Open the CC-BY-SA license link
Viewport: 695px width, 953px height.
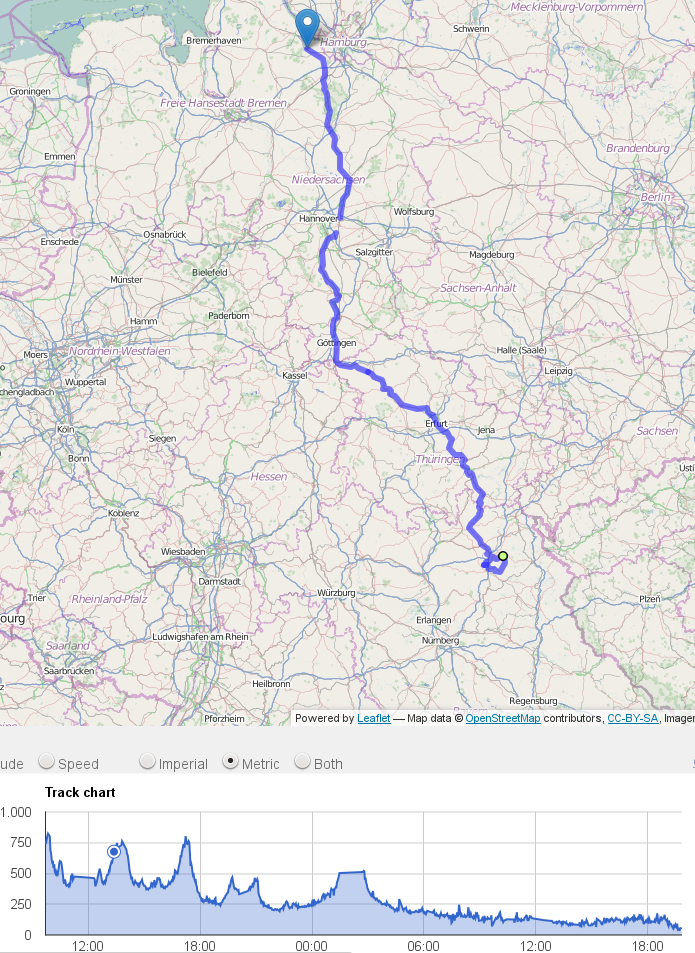point(632,718)
